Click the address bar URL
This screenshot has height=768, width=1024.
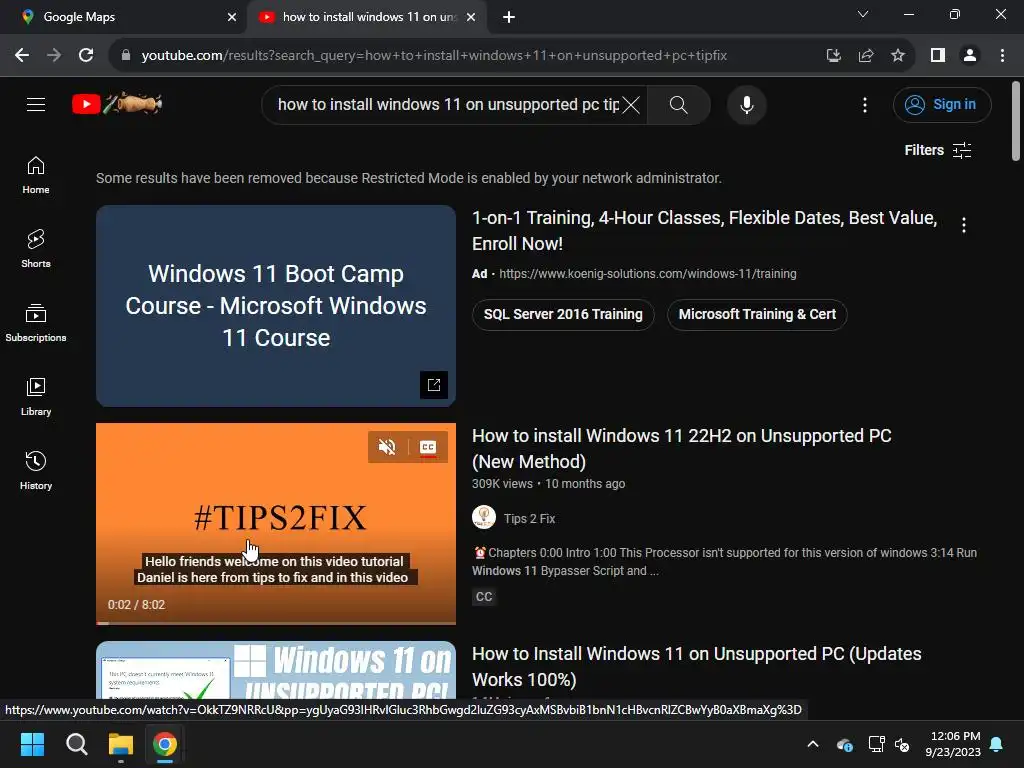pyautogui.click(x=434, y=56)
